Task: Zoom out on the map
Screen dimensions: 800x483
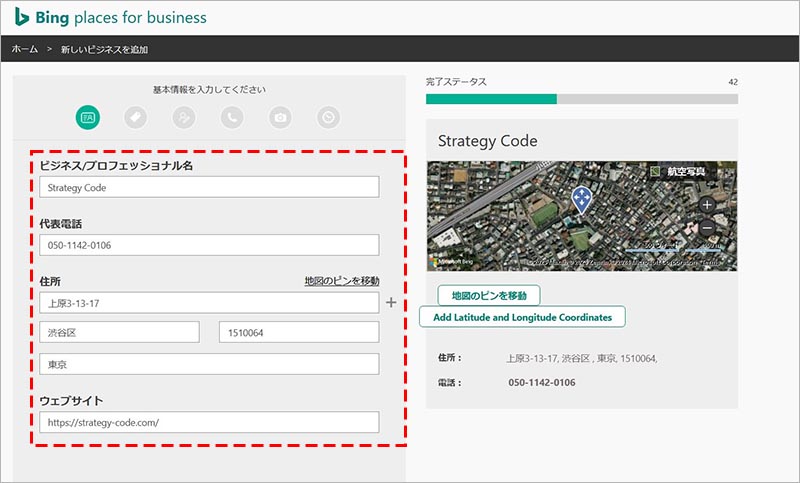Action: point(707,228)
